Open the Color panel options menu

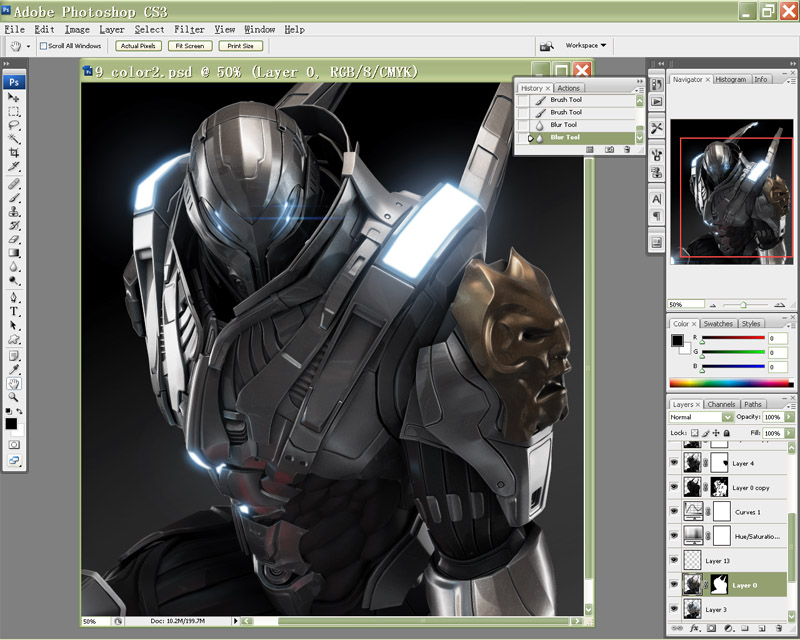coord(792,325)
